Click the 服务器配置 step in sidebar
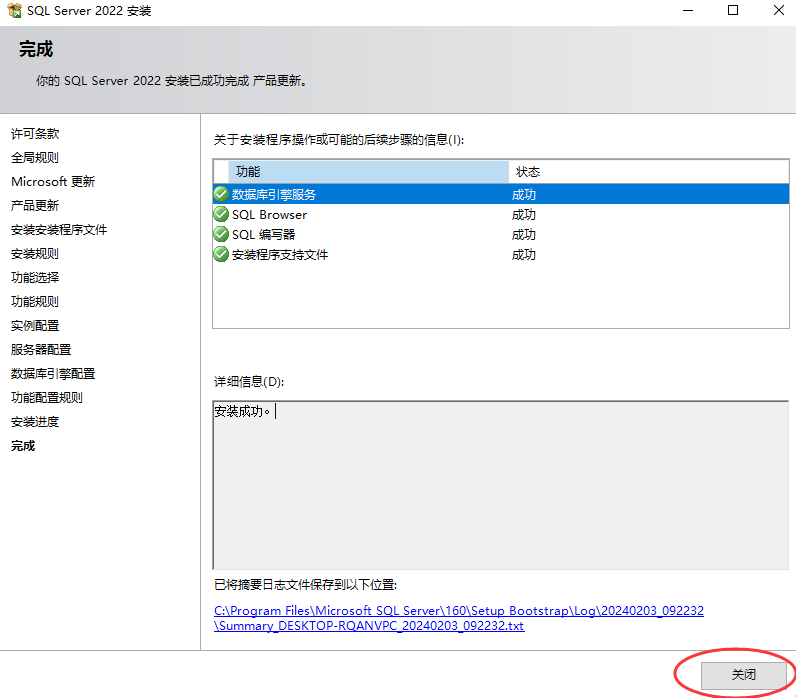 tap(41, 349)
